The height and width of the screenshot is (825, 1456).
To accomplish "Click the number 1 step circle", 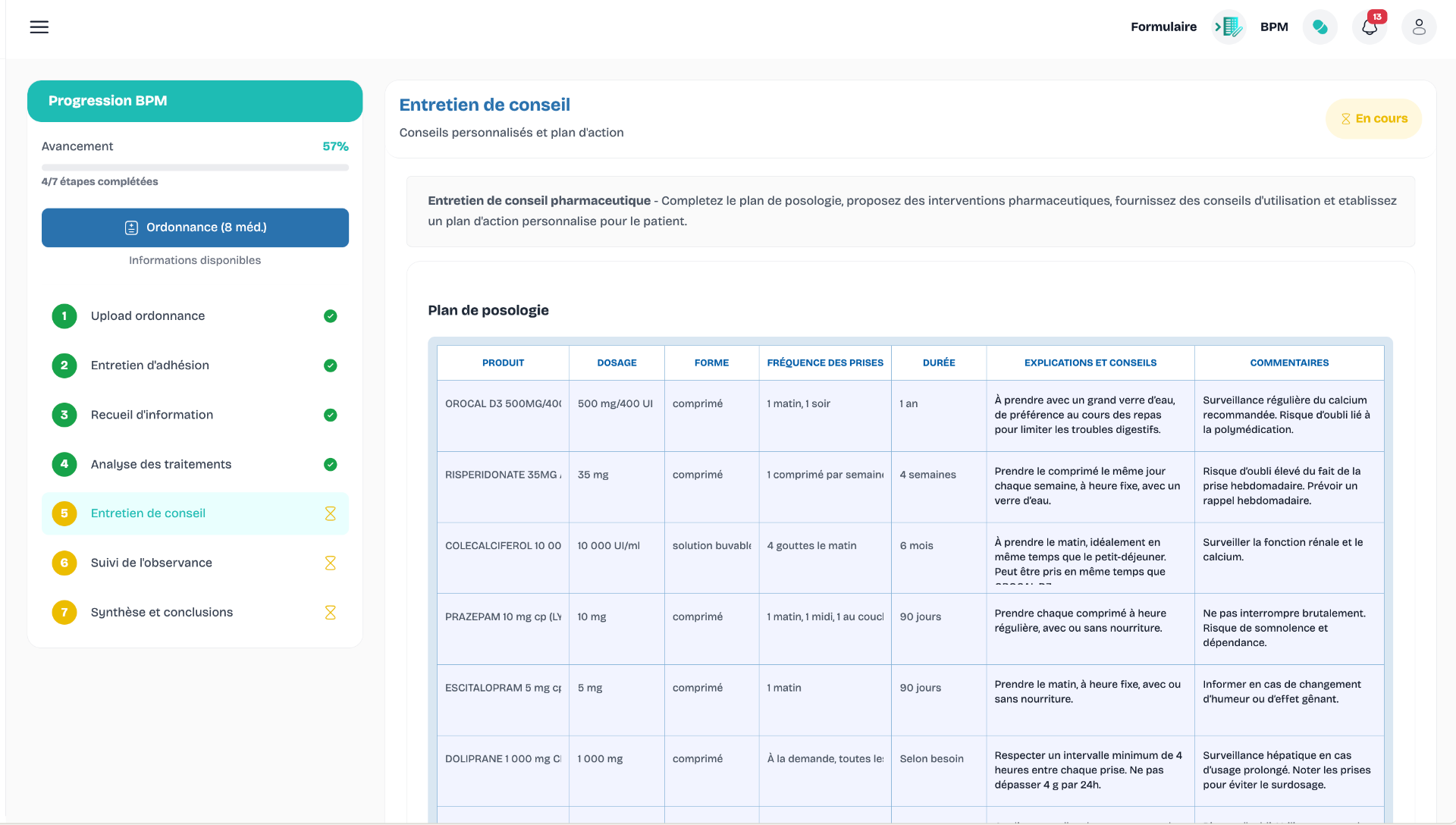I will pos(64,316).
